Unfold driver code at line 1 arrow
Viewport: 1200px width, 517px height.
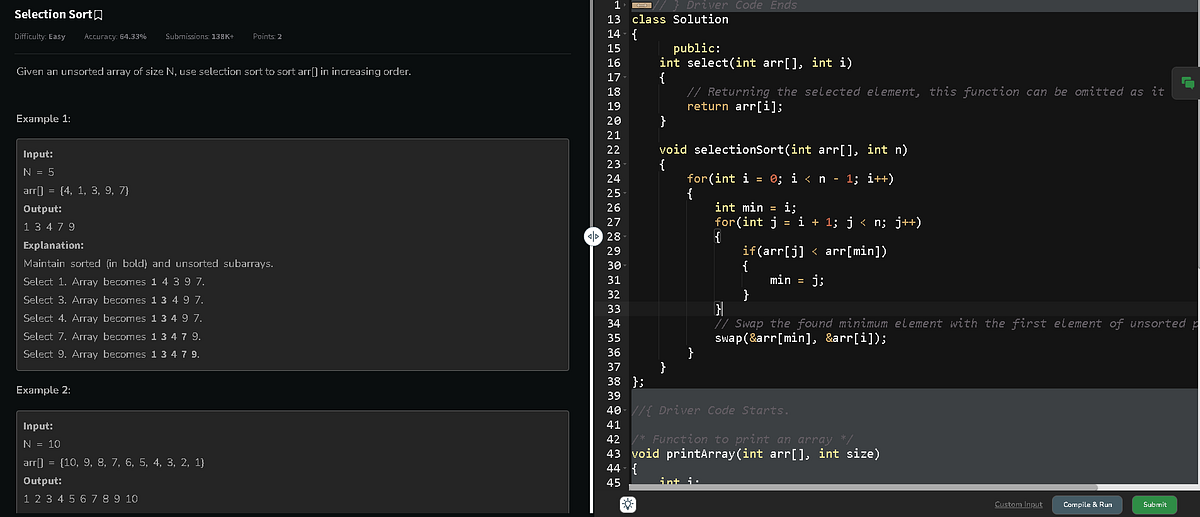627,5
